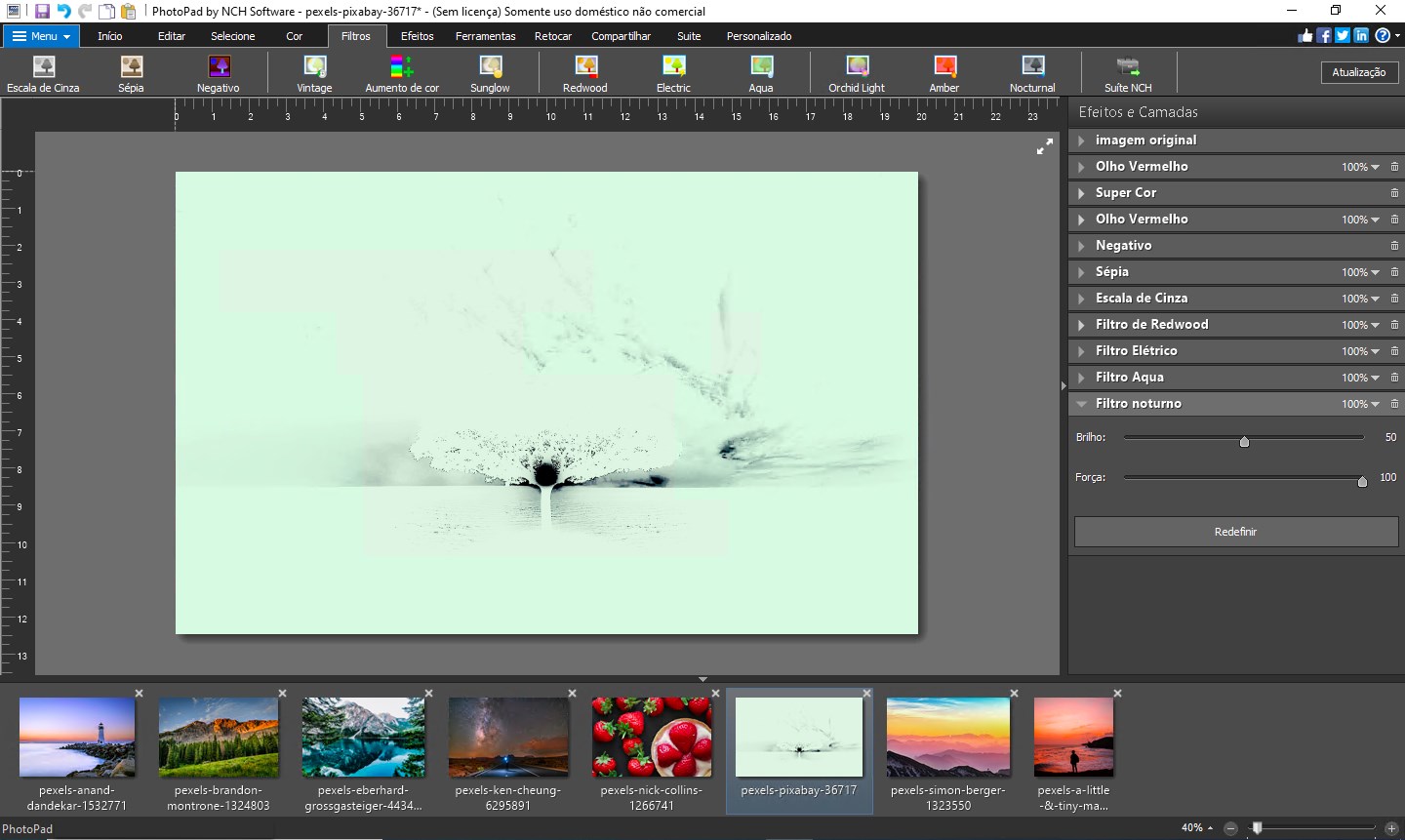Collapse the Filtro noturno layer
The height and width of the screenshot is (840, 1405).
(x=1081, y=404)
